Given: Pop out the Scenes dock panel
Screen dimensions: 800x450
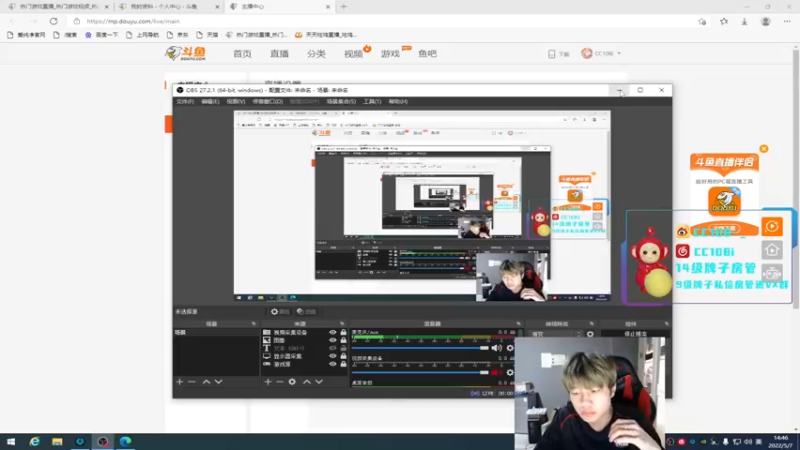Looking at the screenshot, I should 254,323.
